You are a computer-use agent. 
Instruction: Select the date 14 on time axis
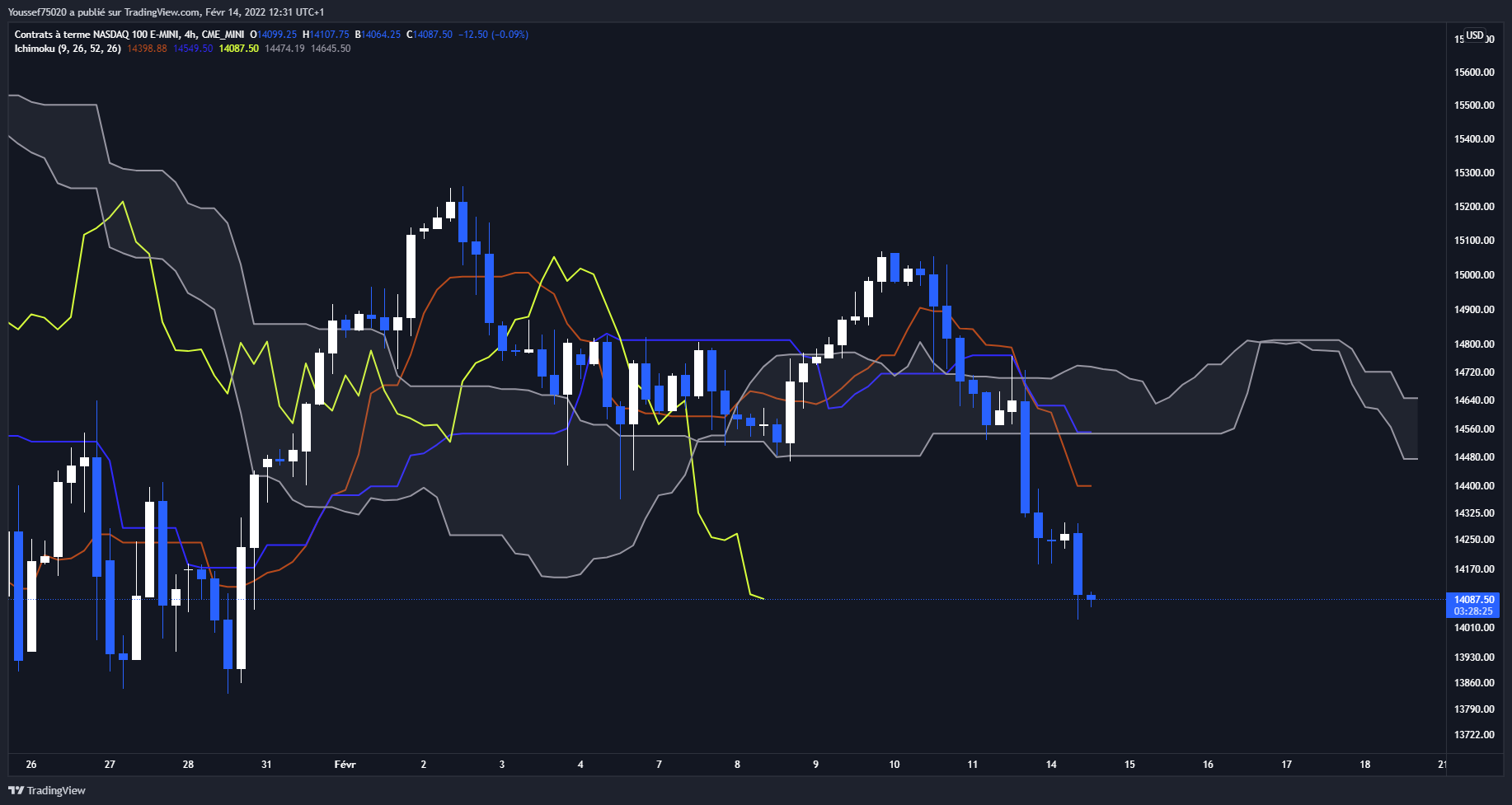(x=1051, y=765)
